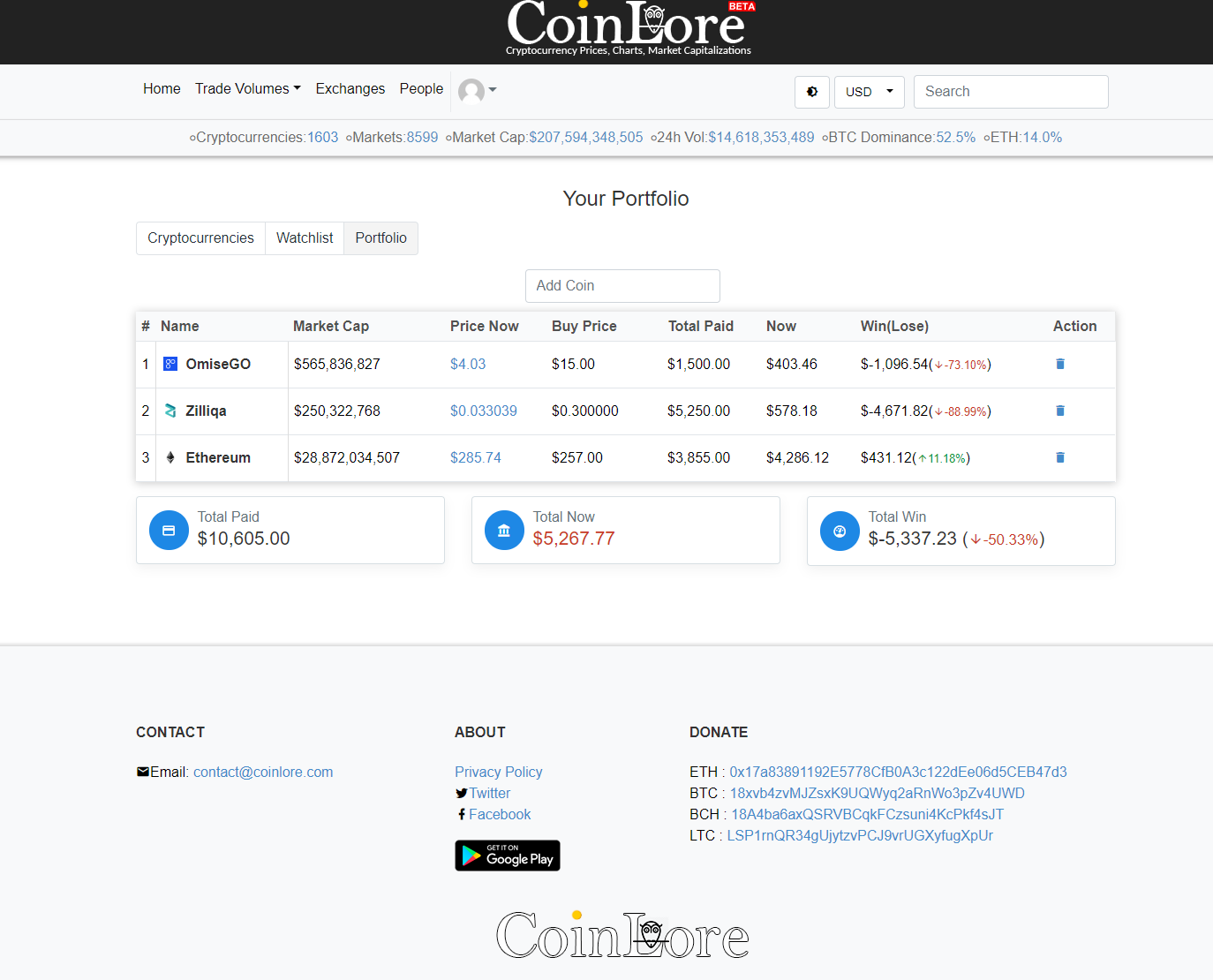Click the Facebook f icon
This screenshot has width=1213, height=980.
[462, 814]
